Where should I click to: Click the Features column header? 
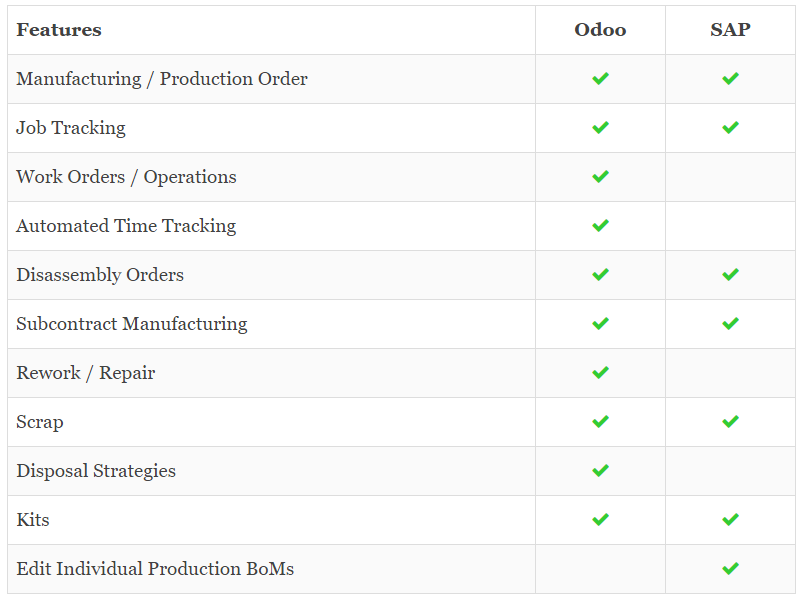tap(59, 30)
